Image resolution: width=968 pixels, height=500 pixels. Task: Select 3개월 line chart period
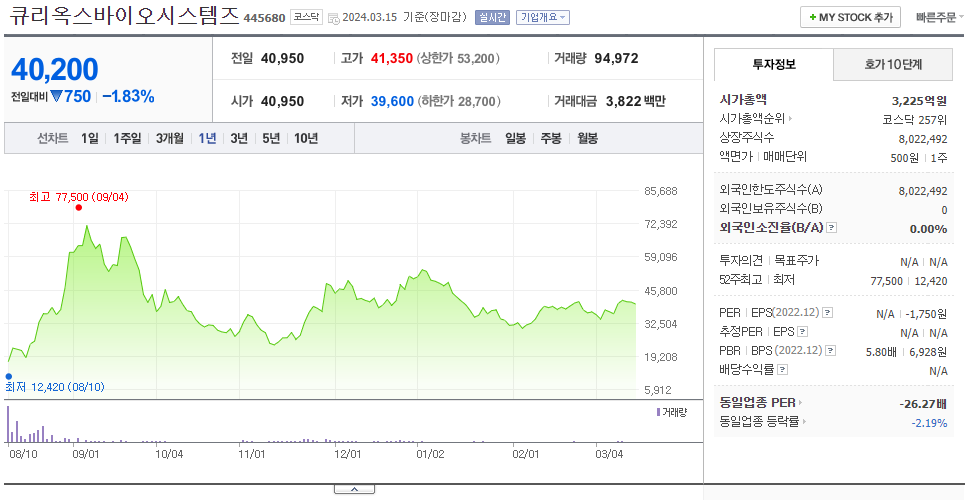[x=170, y=138]
